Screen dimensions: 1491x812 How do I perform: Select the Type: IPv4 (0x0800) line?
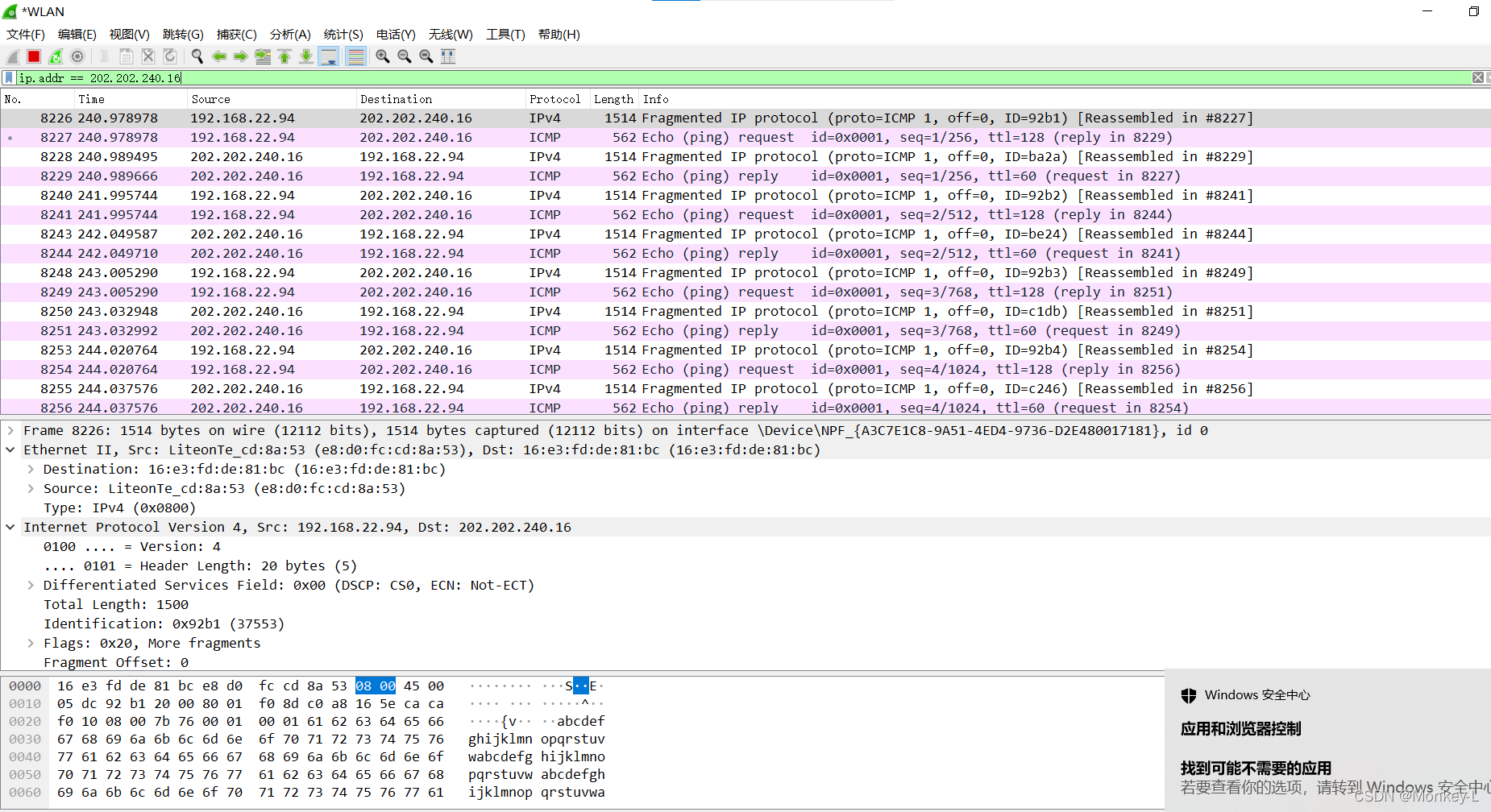(119, 507)
